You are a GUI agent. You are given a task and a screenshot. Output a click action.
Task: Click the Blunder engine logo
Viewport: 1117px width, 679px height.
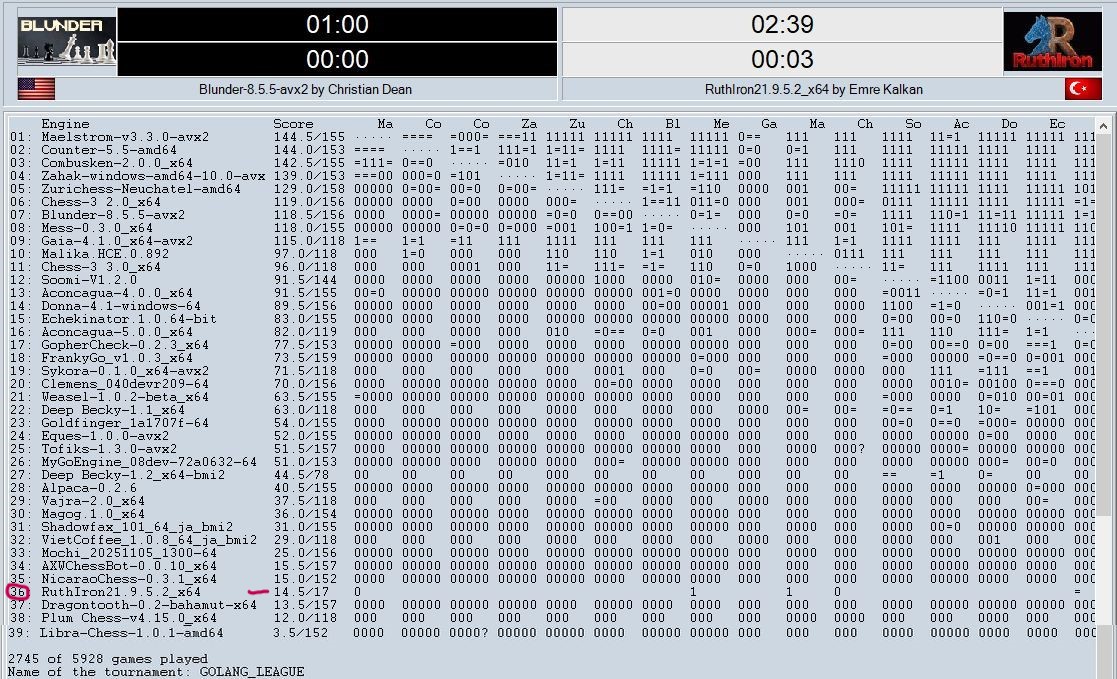point(67,41)
